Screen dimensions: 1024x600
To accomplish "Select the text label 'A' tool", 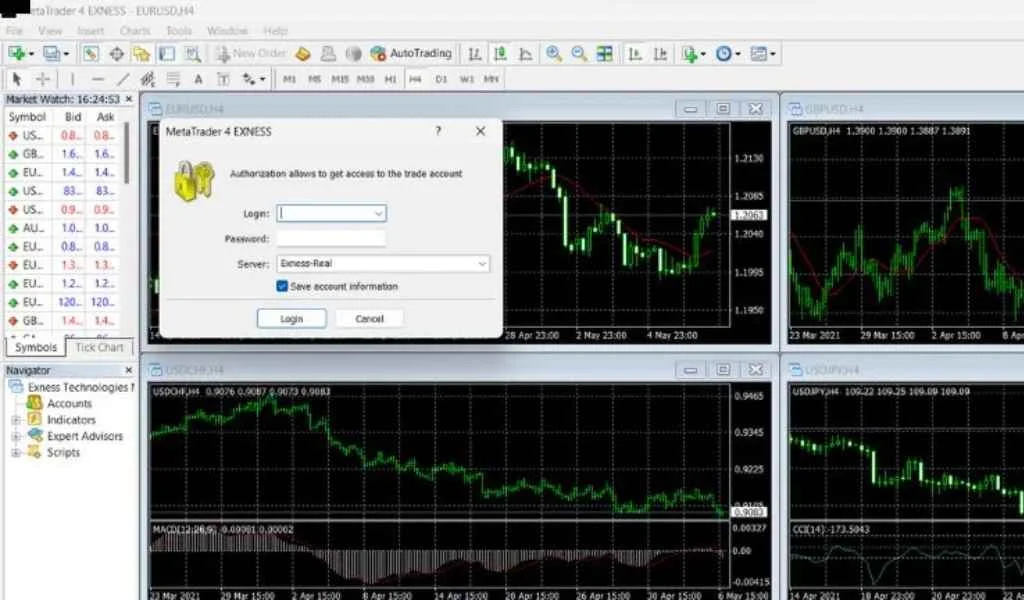I will click(198, 79).
